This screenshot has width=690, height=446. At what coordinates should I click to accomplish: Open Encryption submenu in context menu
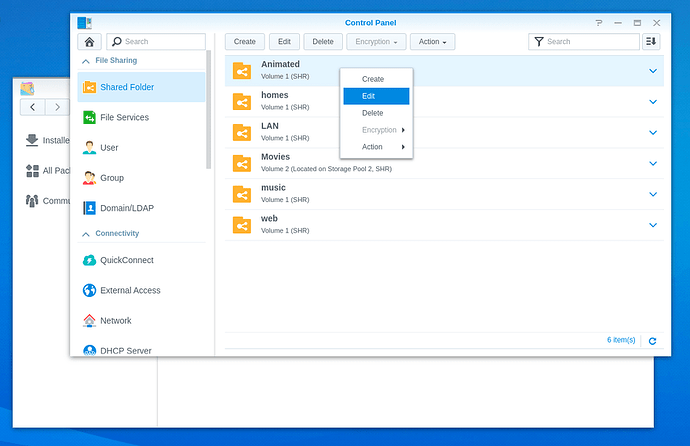click(x=376, y=130)
